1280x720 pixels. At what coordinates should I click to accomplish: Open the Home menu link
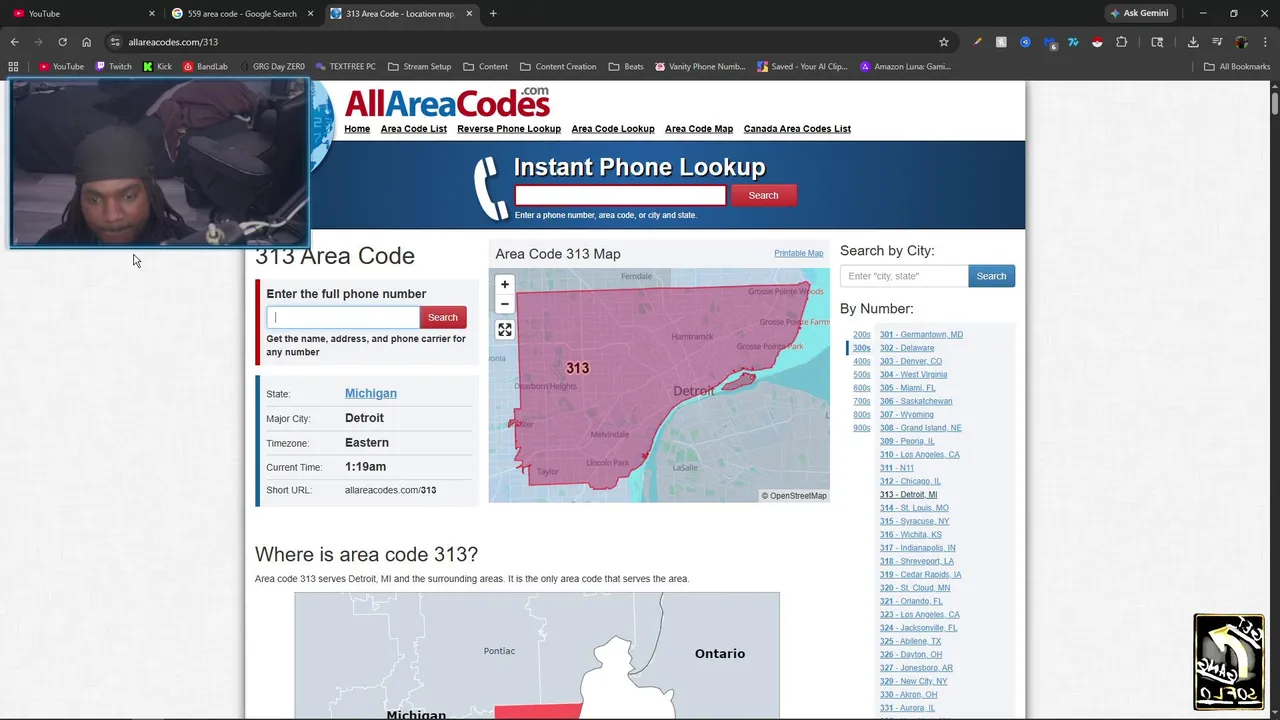click(x=357, y=129)
